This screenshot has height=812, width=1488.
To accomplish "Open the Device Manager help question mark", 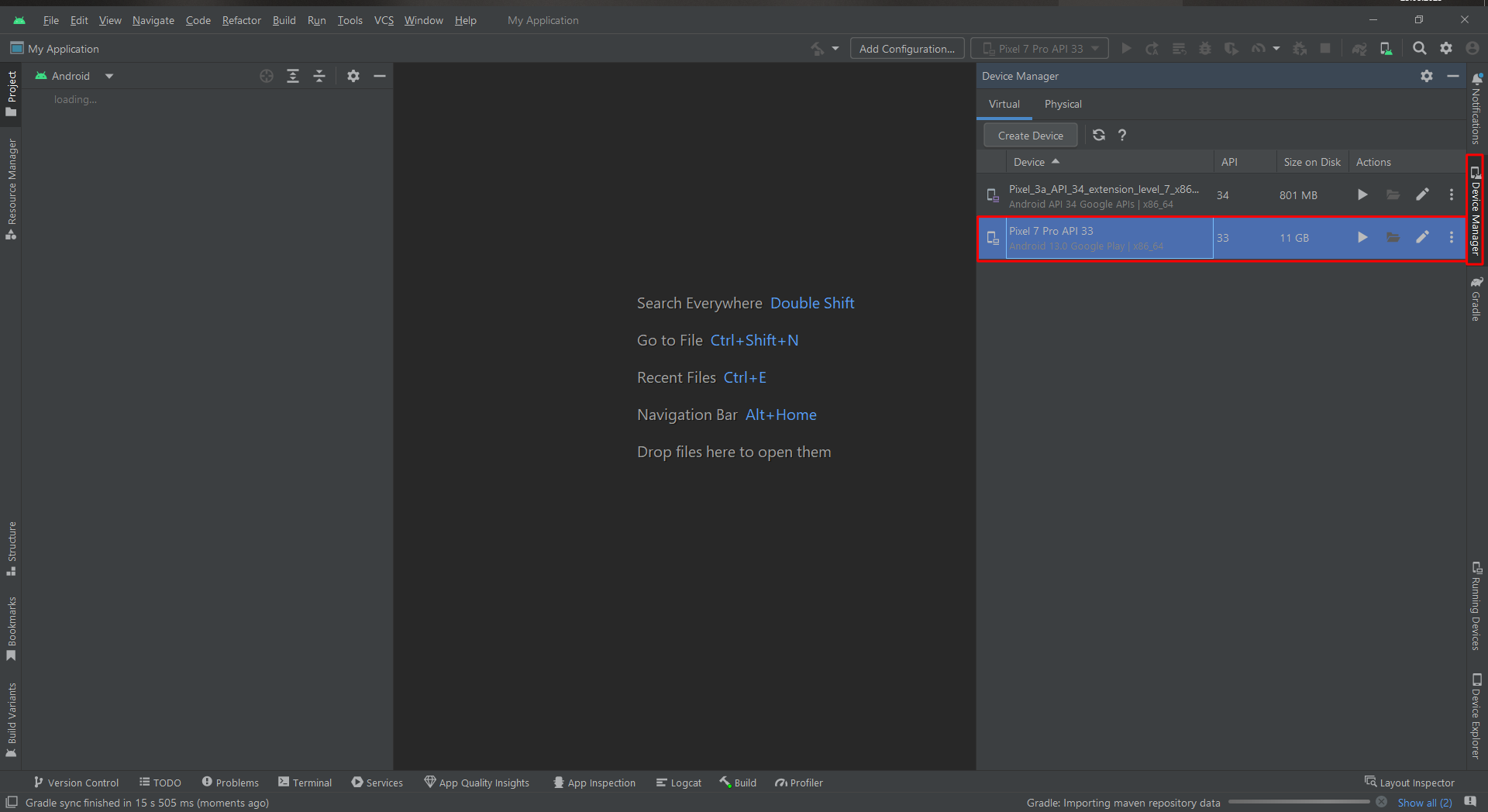I will [x=1121, y=136].
